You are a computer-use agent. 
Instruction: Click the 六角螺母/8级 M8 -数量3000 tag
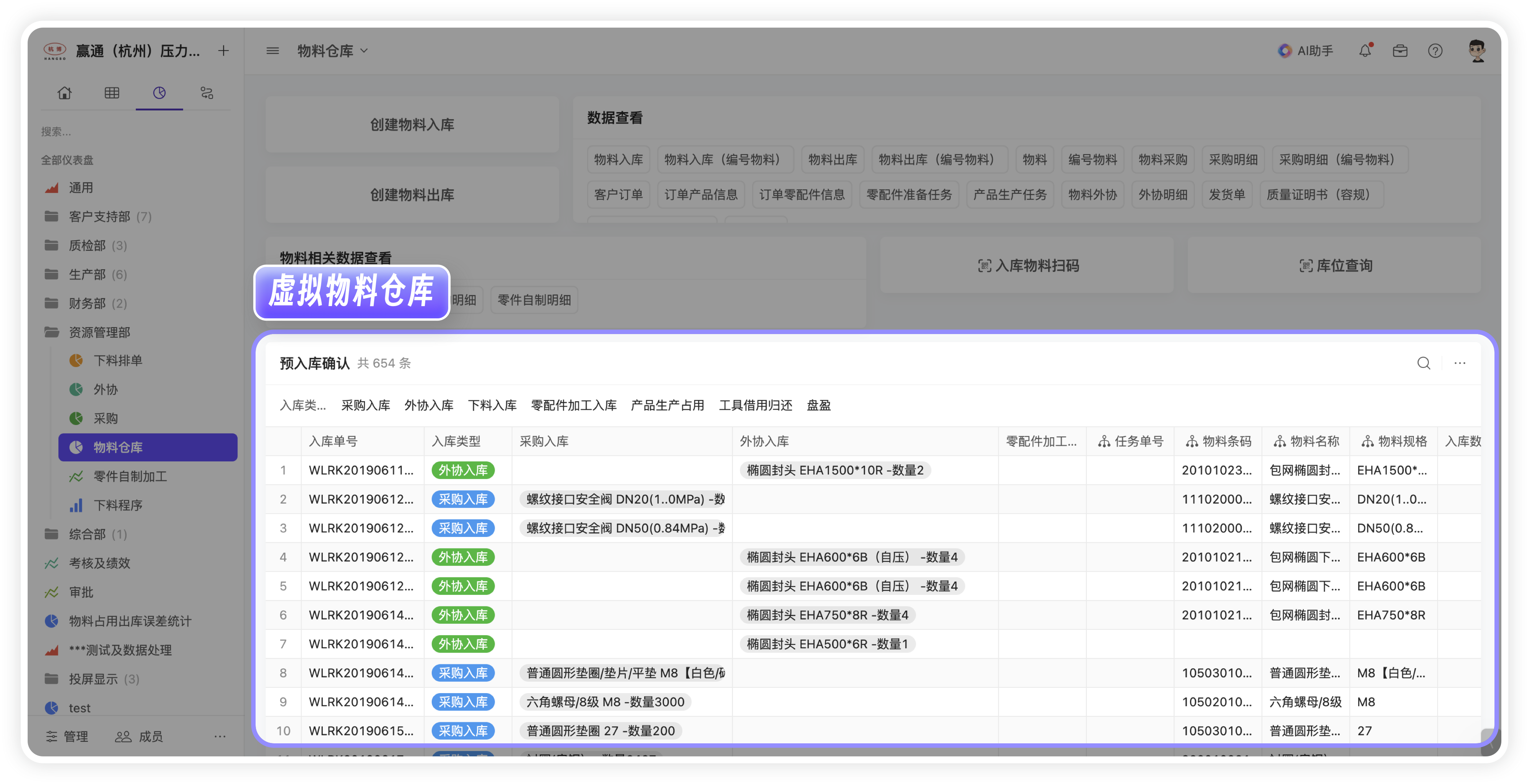[606, 702]
